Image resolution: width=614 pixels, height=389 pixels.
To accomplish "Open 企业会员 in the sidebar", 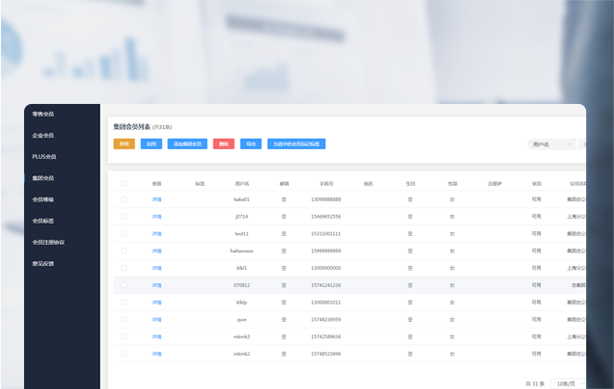I will [43, 135].
